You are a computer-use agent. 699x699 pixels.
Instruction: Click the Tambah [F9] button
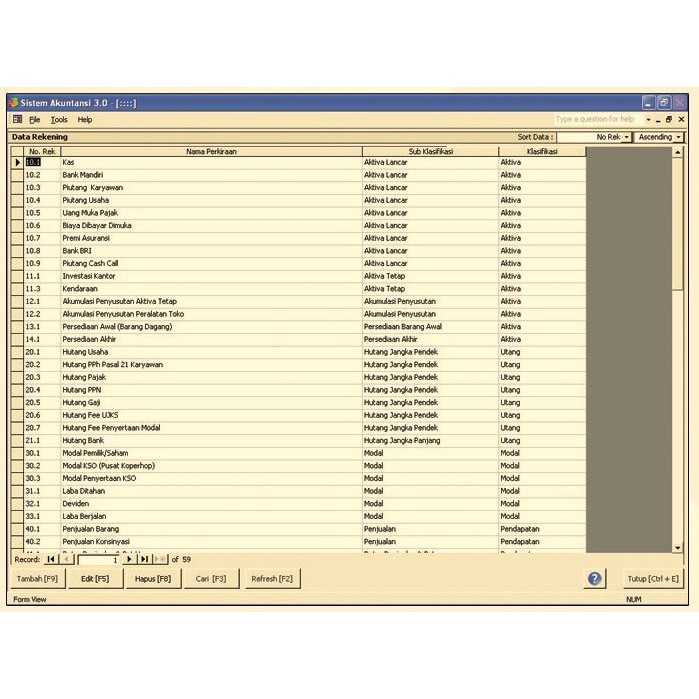click(37, 579)
